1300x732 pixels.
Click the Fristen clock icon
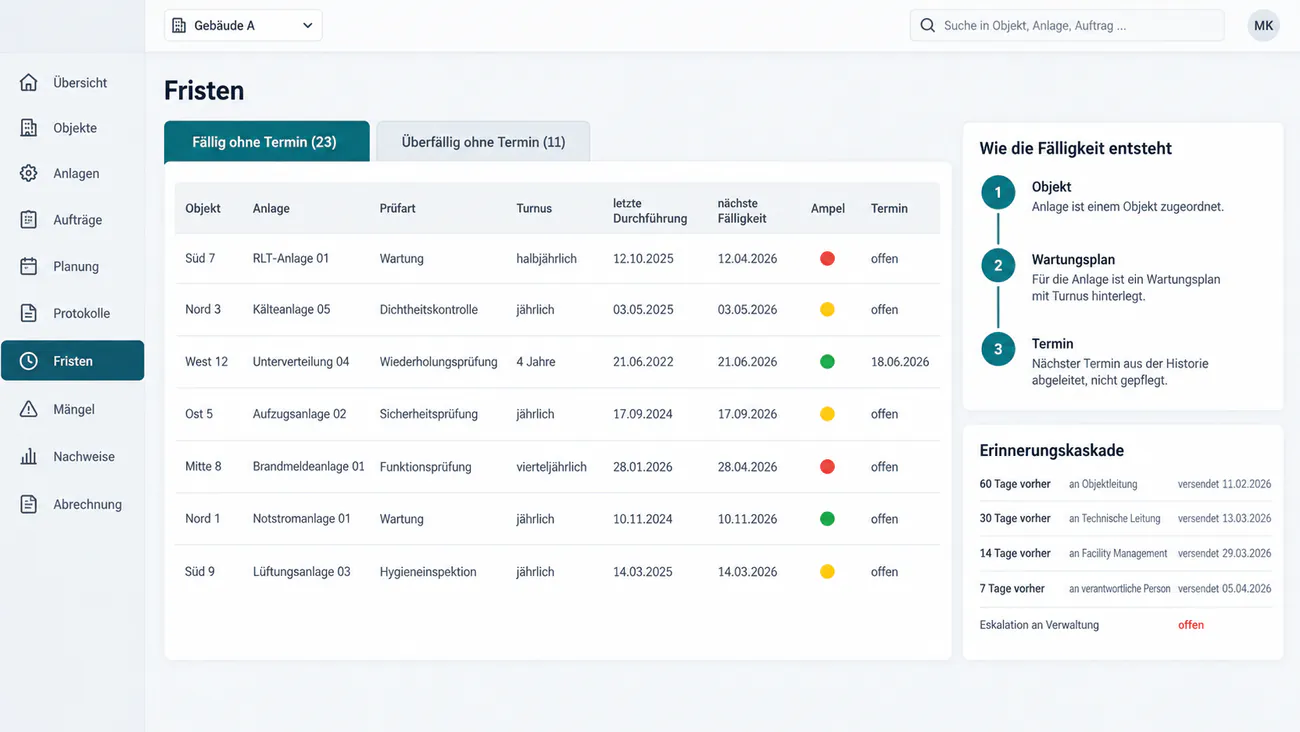tap(29, 361)
